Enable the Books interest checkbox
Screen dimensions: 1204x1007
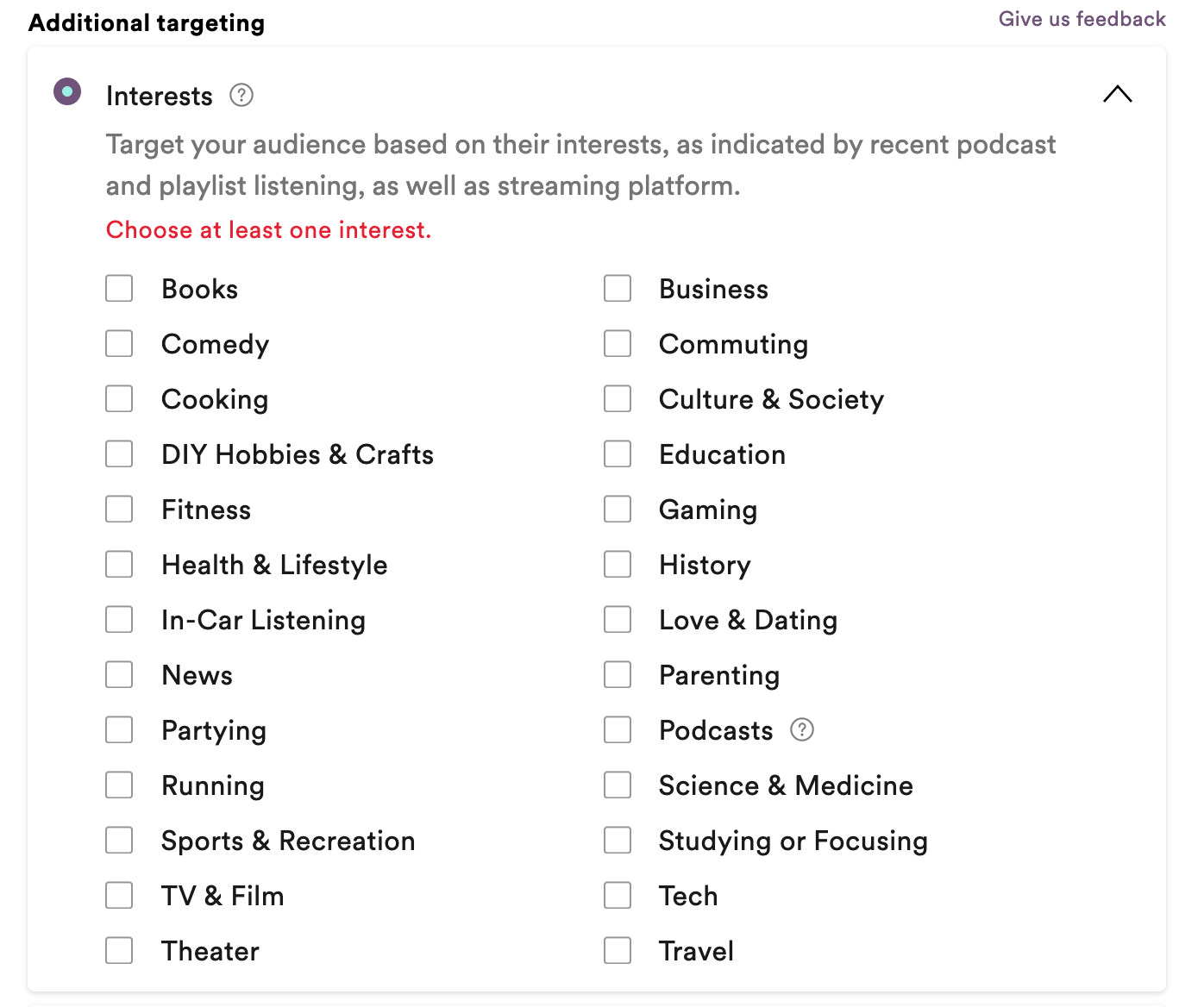click(x=119, y=288)
